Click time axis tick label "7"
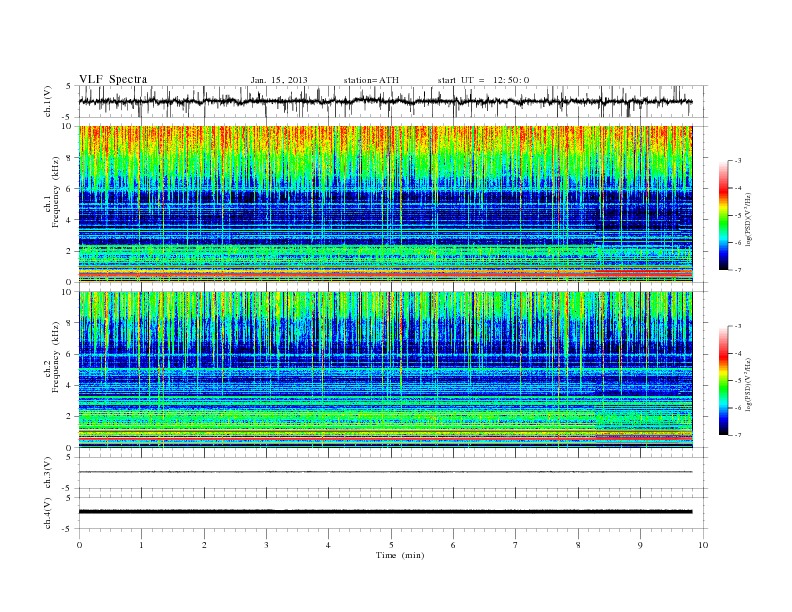 [516, 545]
